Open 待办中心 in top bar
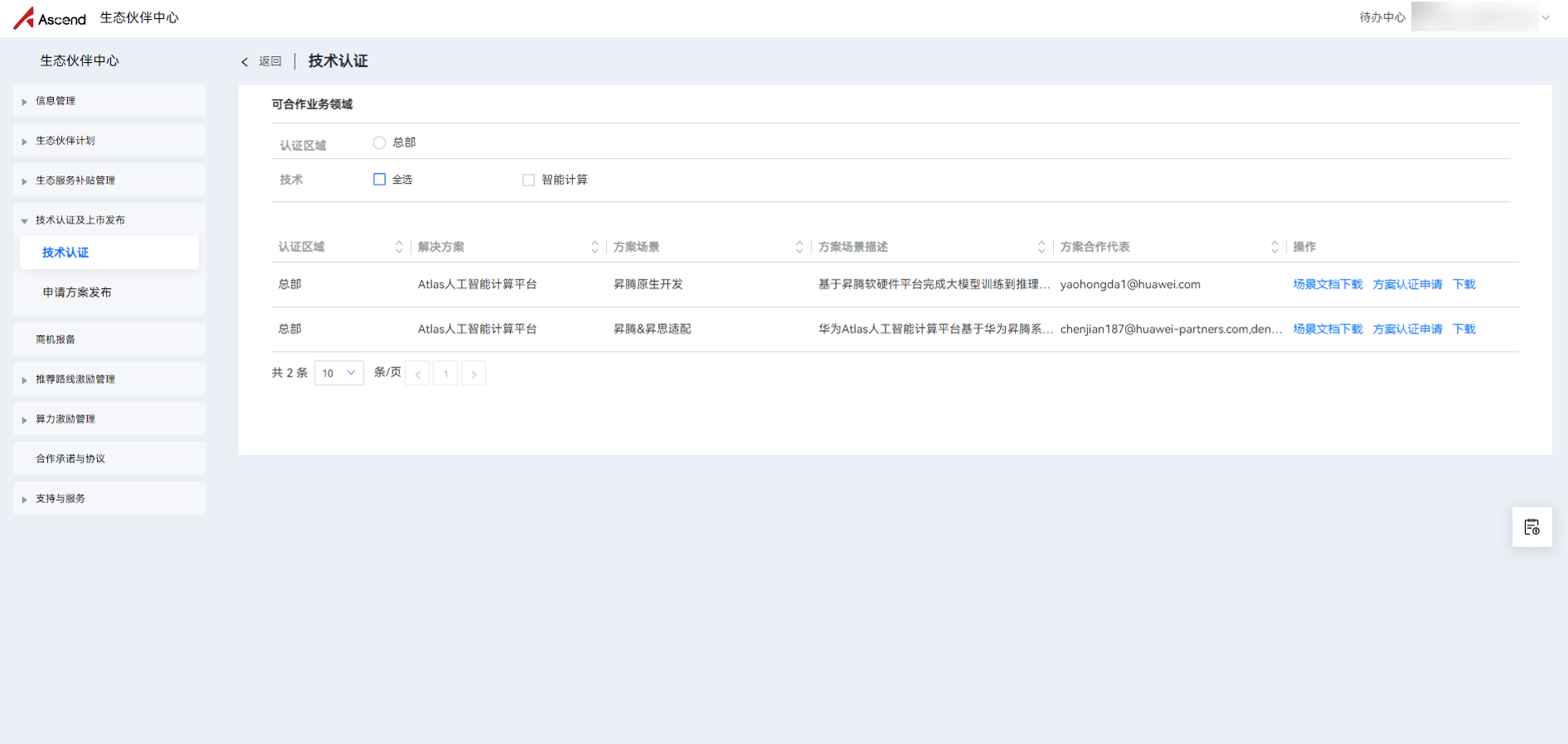Image resolution: width=1568 pixels, height=744 pixels. click(1382, 17)
